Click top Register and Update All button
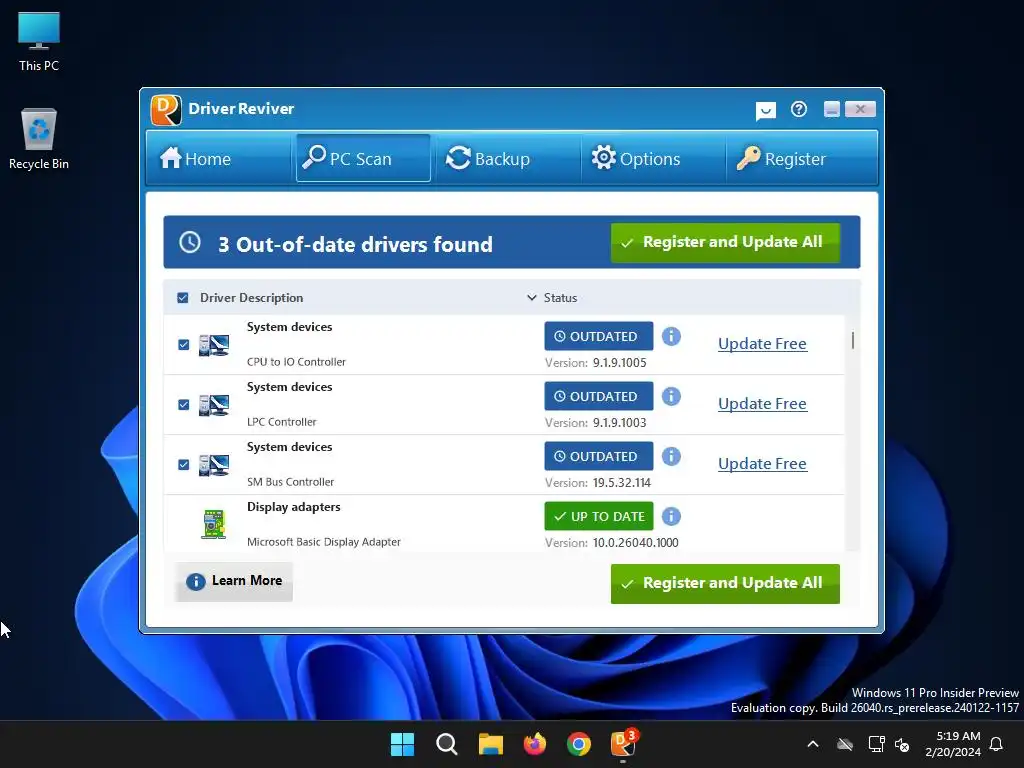Image resolution: width=1024 pixels, height=768 pixels. coord(725,242)
